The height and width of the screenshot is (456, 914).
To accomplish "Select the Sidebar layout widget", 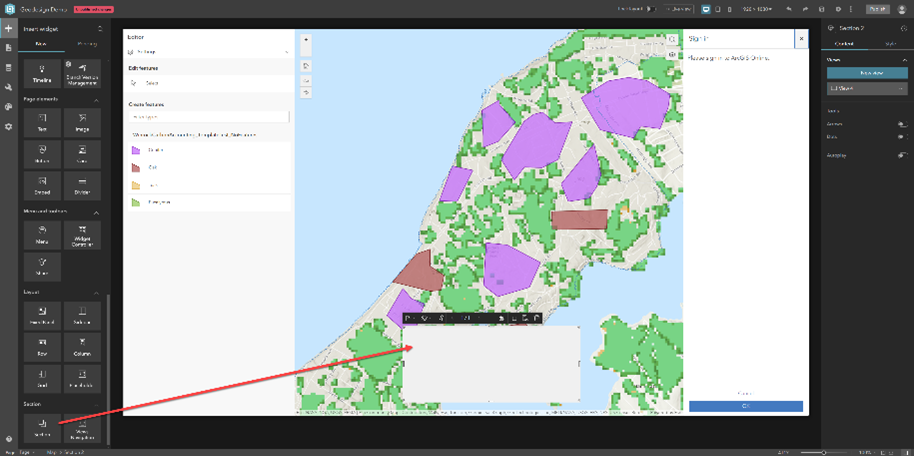I will (x=82, y=315).
